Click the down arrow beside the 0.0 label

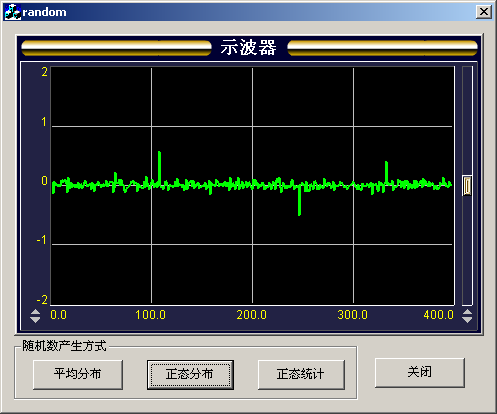35,320
